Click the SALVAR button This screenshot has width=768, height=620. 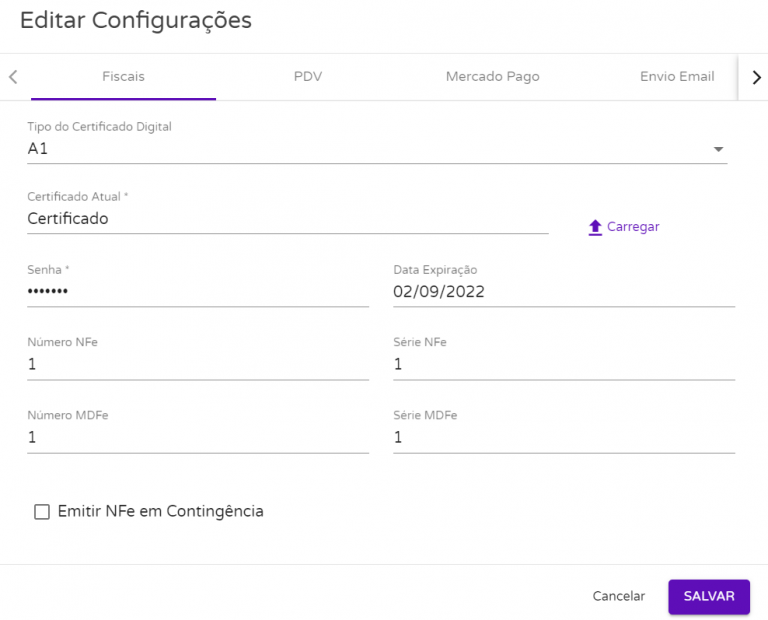click(709, 596)
